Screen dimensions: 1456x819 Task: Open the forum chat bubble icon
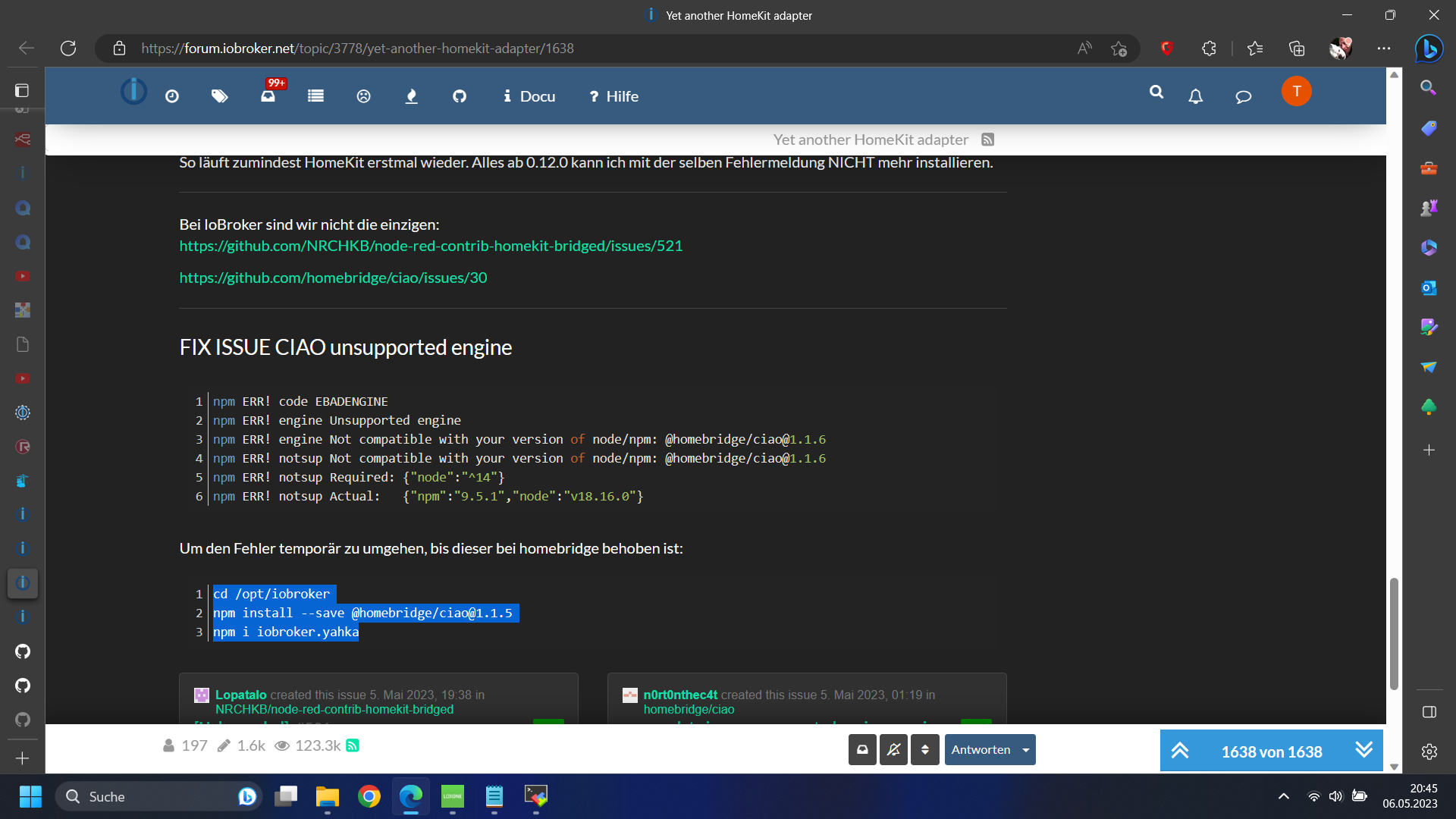(x=1244, y=96)
